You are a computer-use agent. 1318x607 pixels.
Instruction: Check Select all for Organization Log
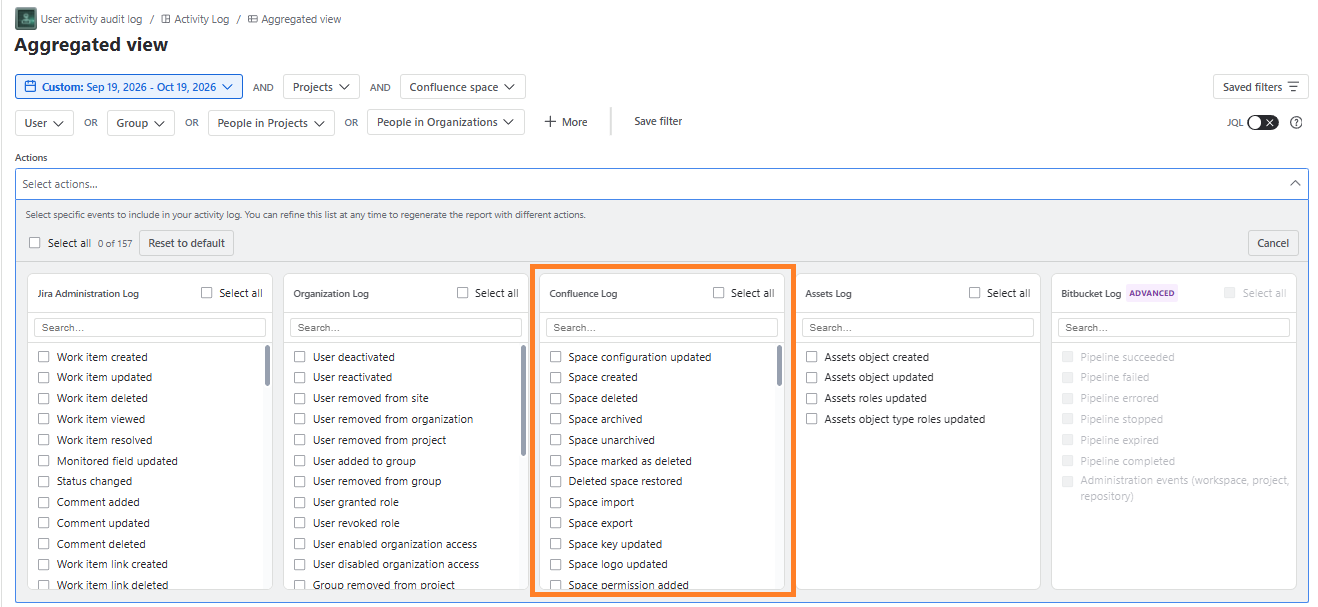463,293
